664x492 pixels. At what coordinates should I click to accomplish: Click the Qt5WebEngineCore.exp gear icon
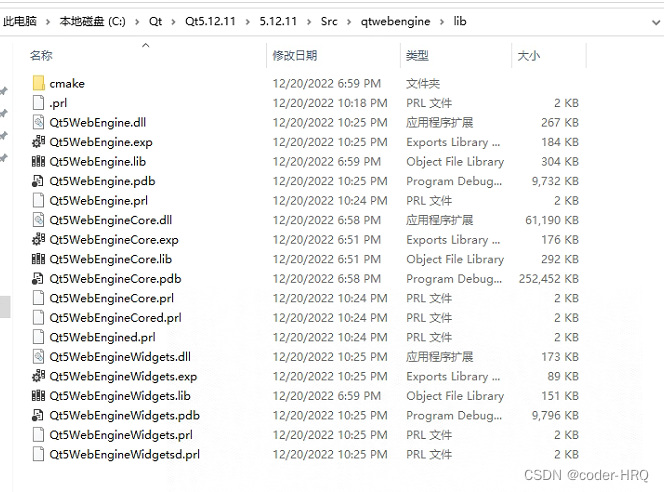click(x=39, y=239)
